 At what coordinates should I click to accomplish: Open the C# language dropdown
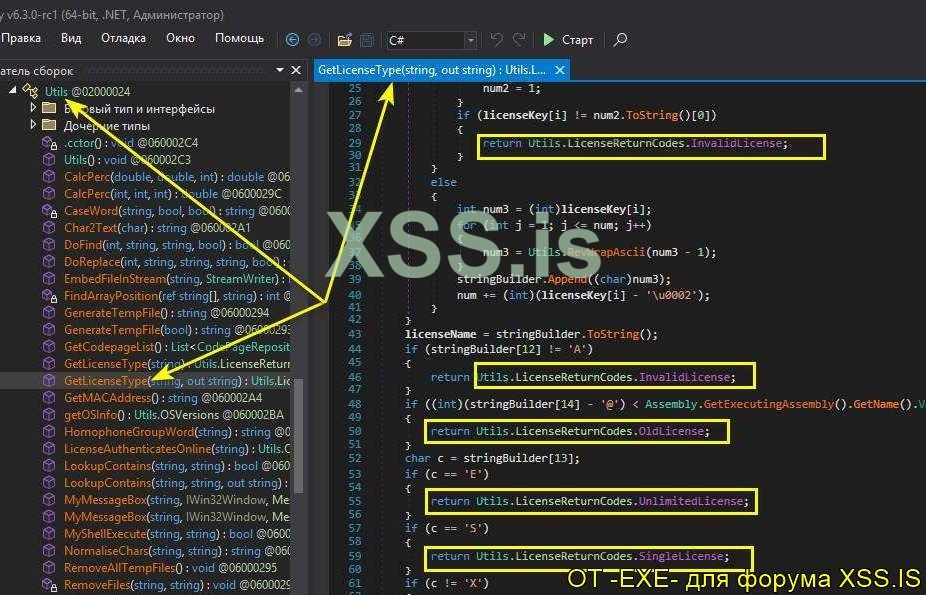432,40
